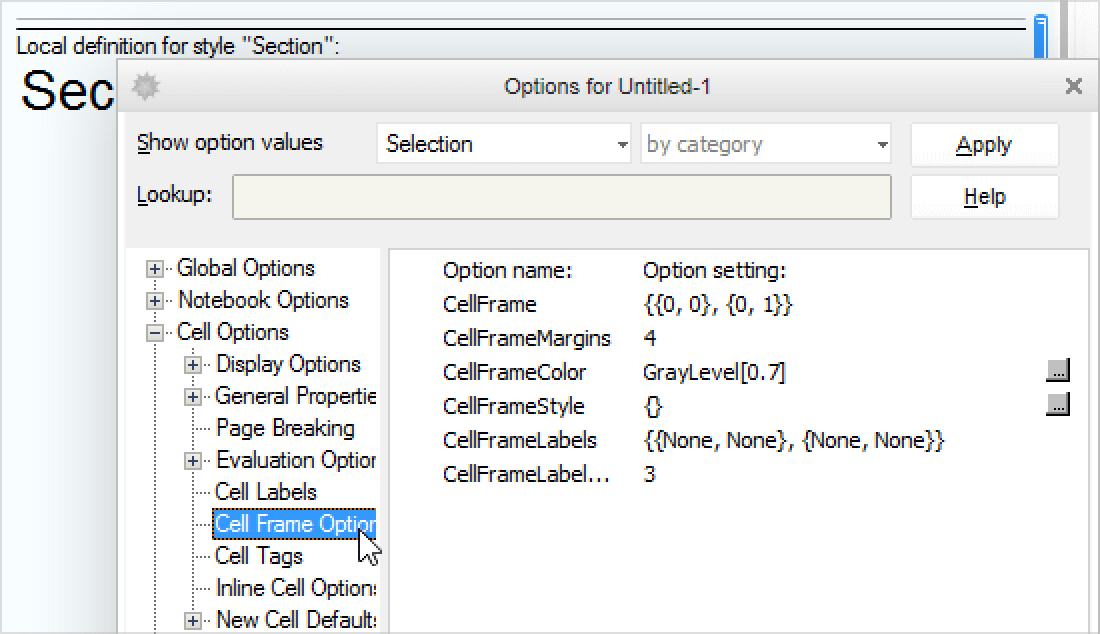Expand the Display Options subcategory
The image size is (1100, 634).
[x=194, y=365]
